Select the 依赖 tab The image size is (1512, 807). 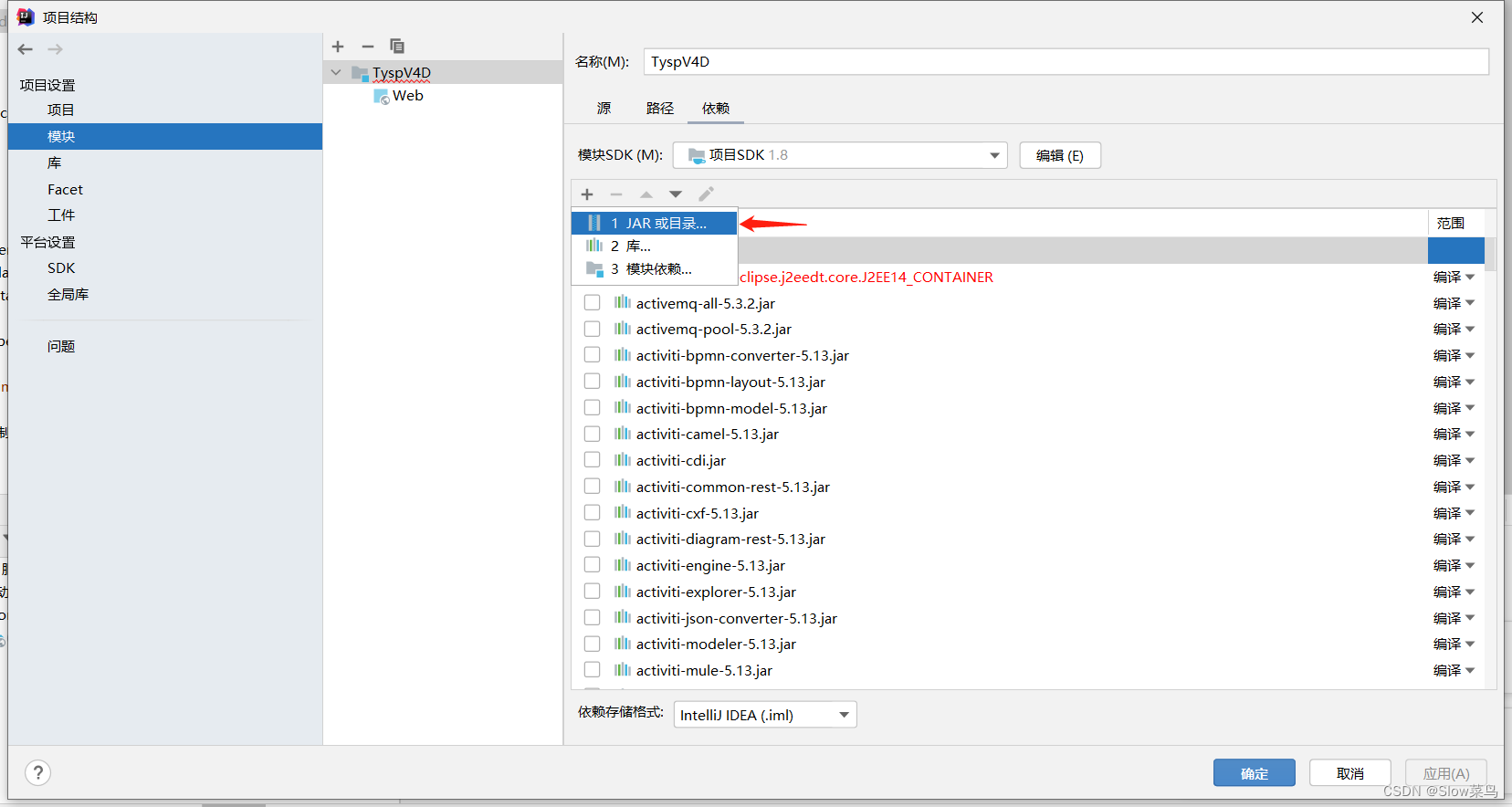(716, 108)
